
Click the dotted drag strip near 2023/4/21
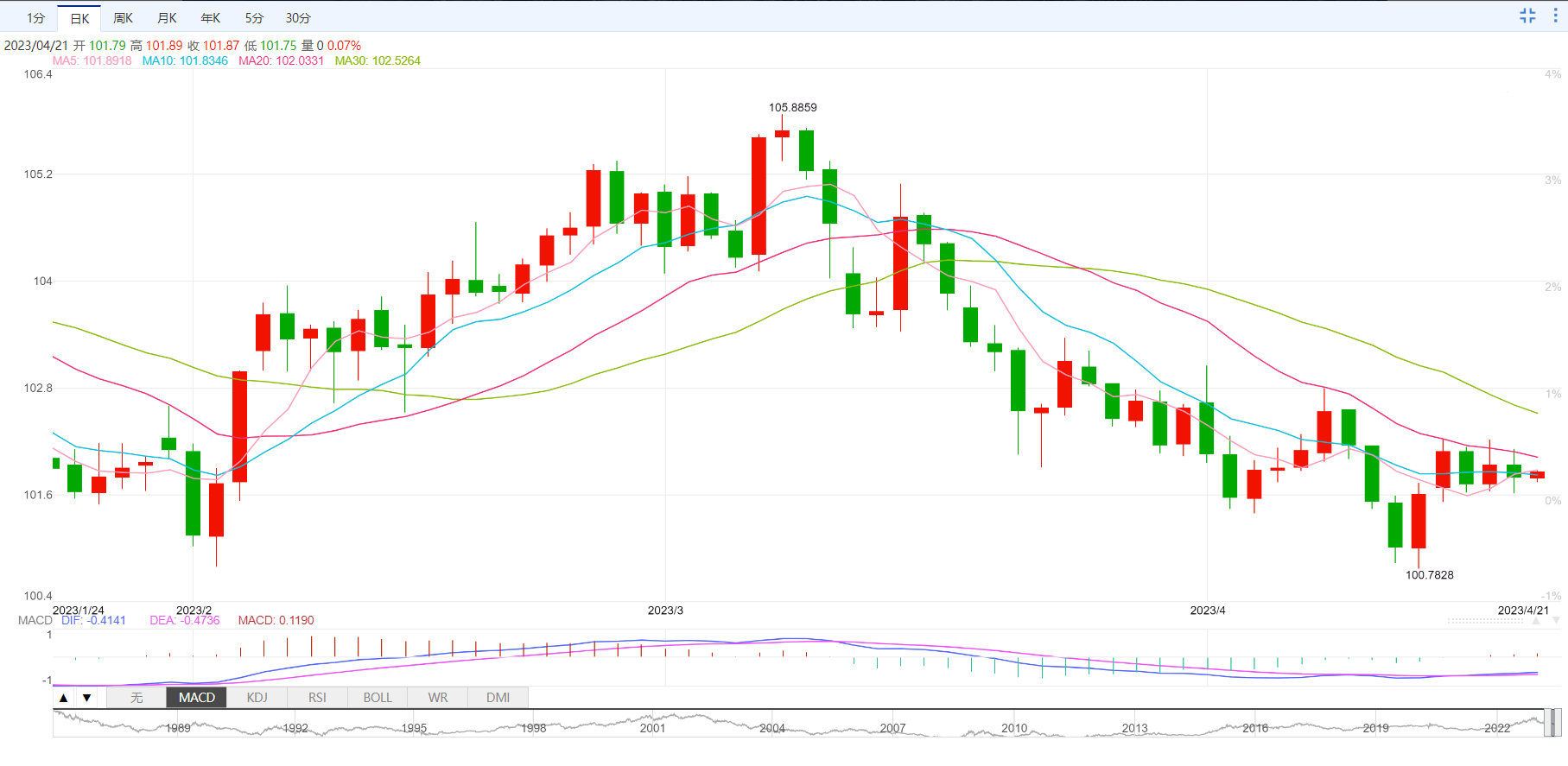click(1487, 621)
